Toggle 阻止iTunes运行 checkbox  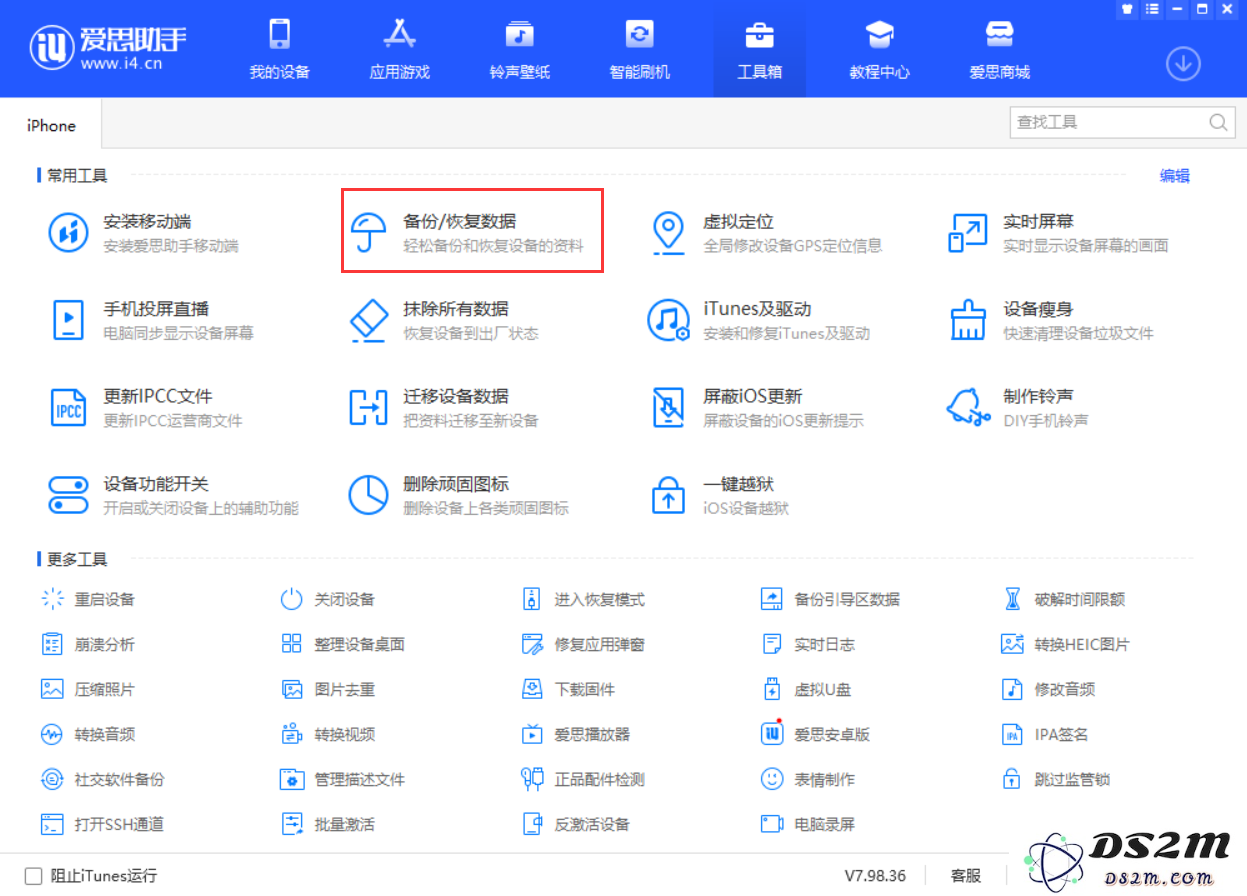[34, 876]
